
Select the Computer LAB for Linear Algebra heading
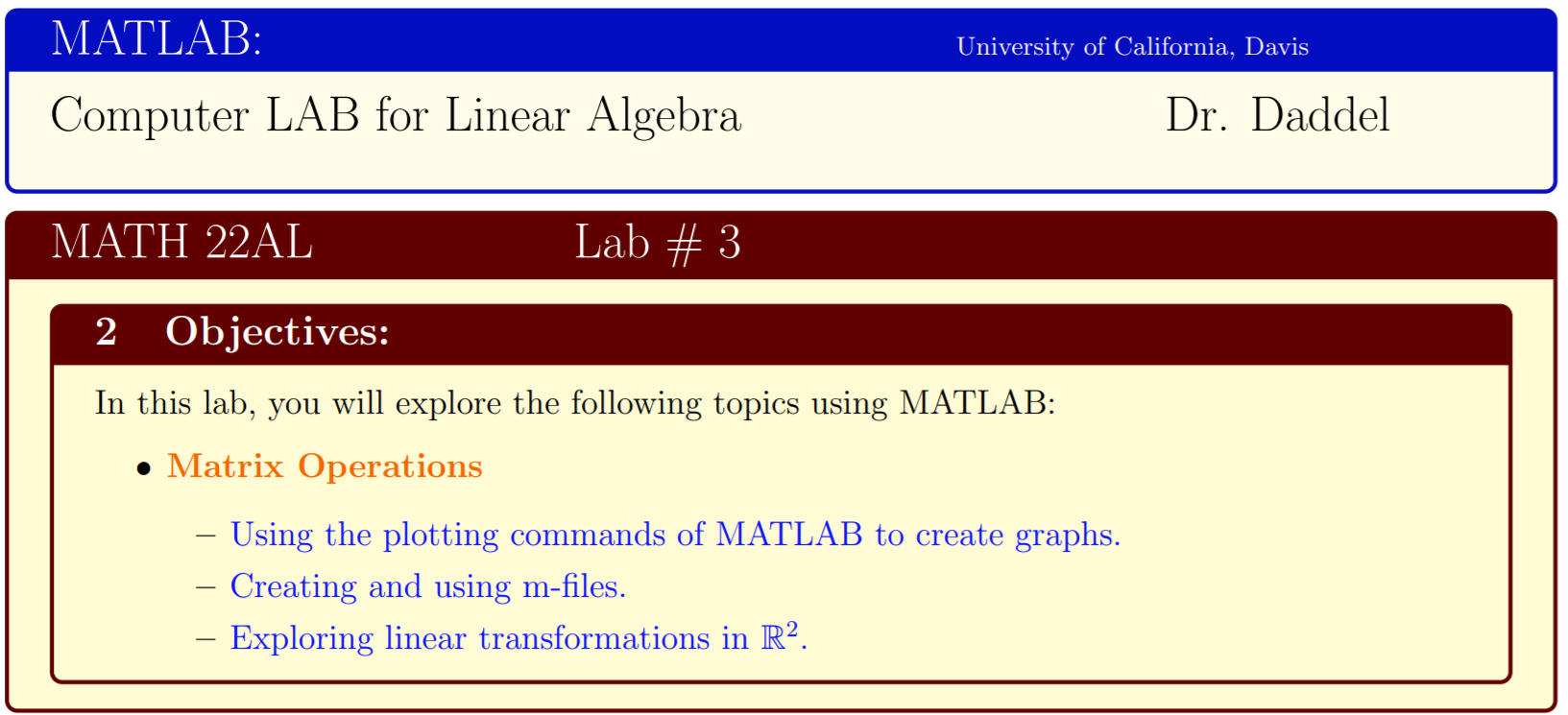tap(396, 116)
